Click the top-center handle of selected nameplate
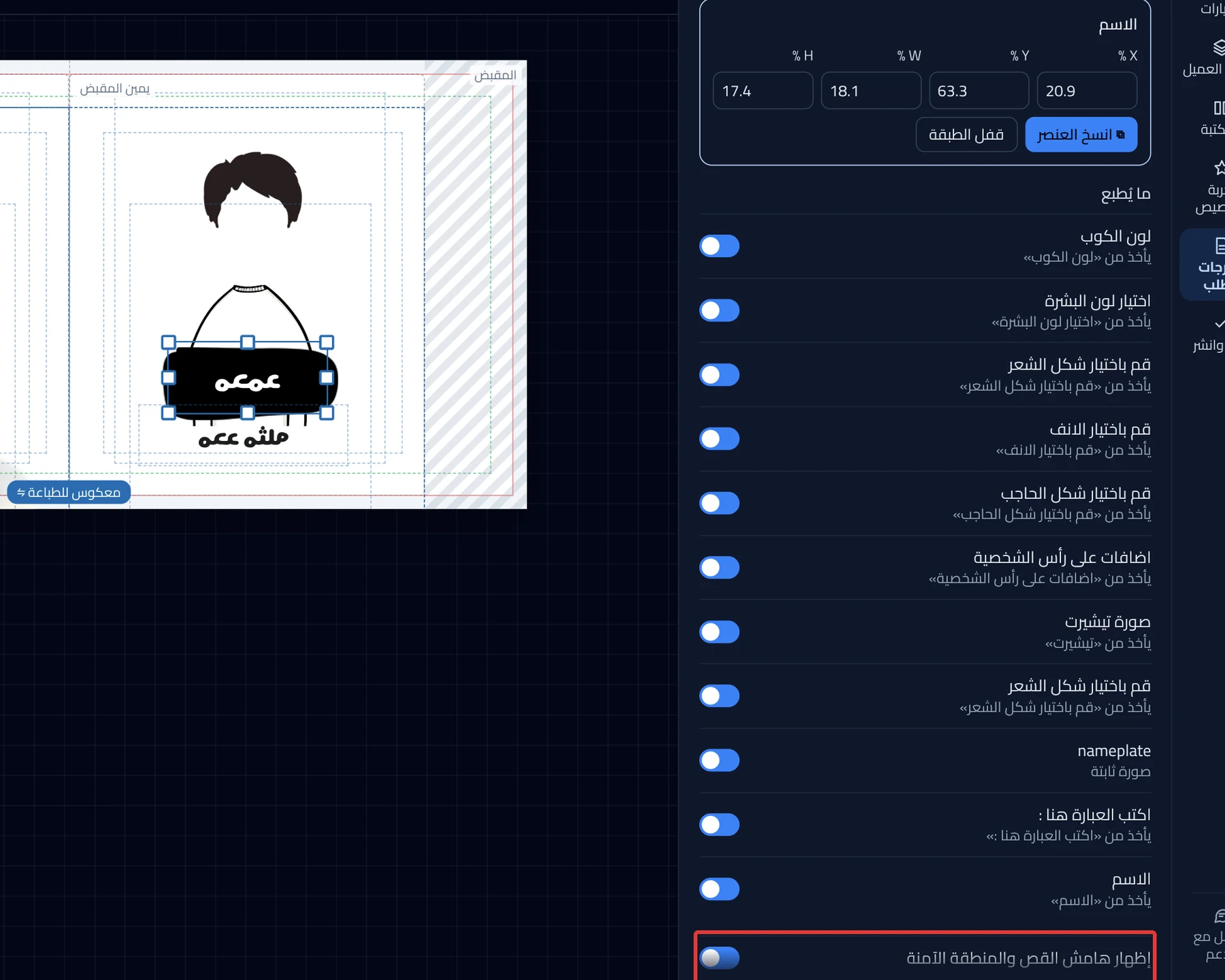This screenshot has width=1225, height=980. pyautogui.click(x=248, y=342)
